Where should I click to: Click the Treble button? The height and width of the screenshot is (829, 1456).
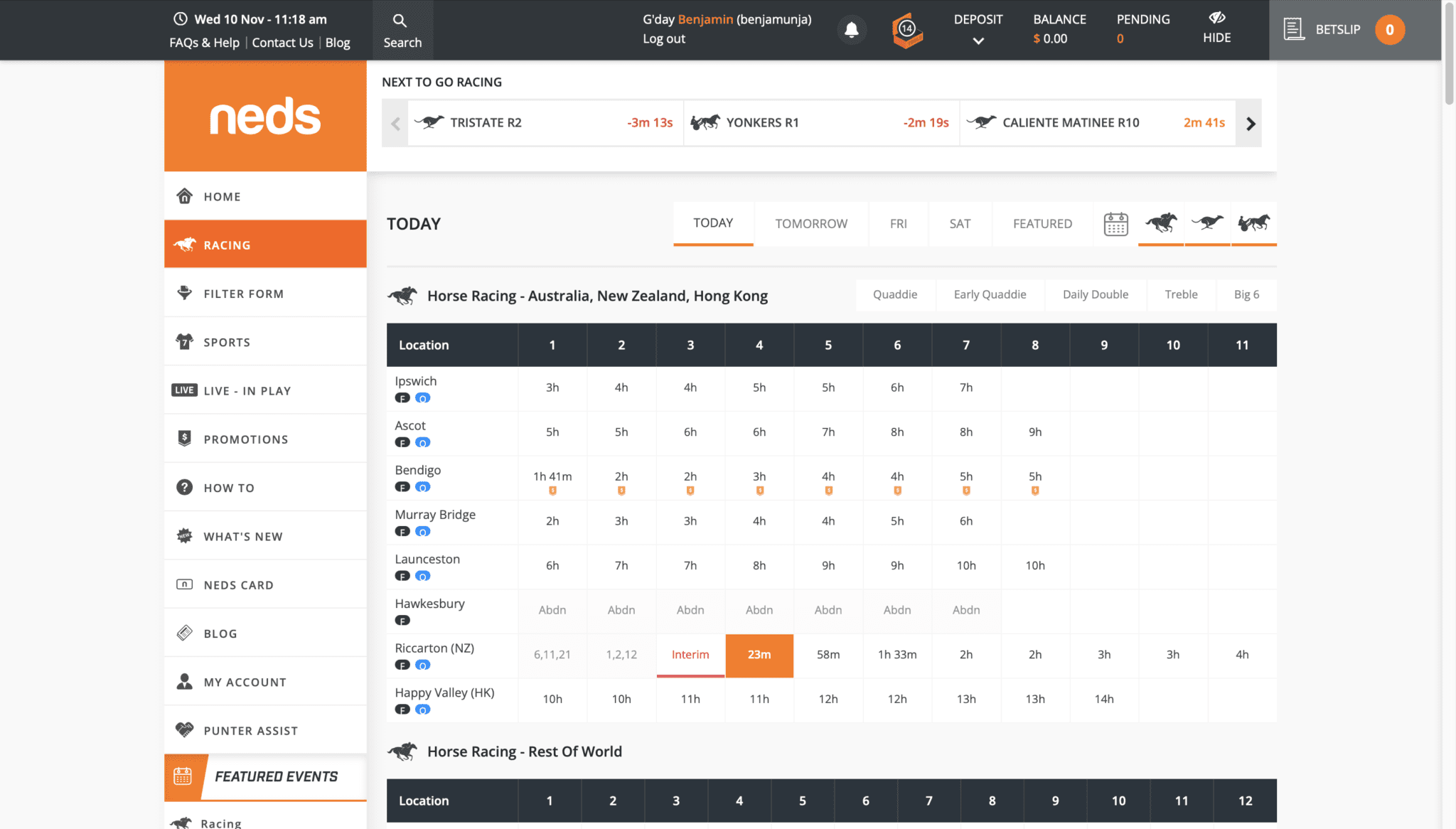pyautogui.click(x=1181, y=294)
